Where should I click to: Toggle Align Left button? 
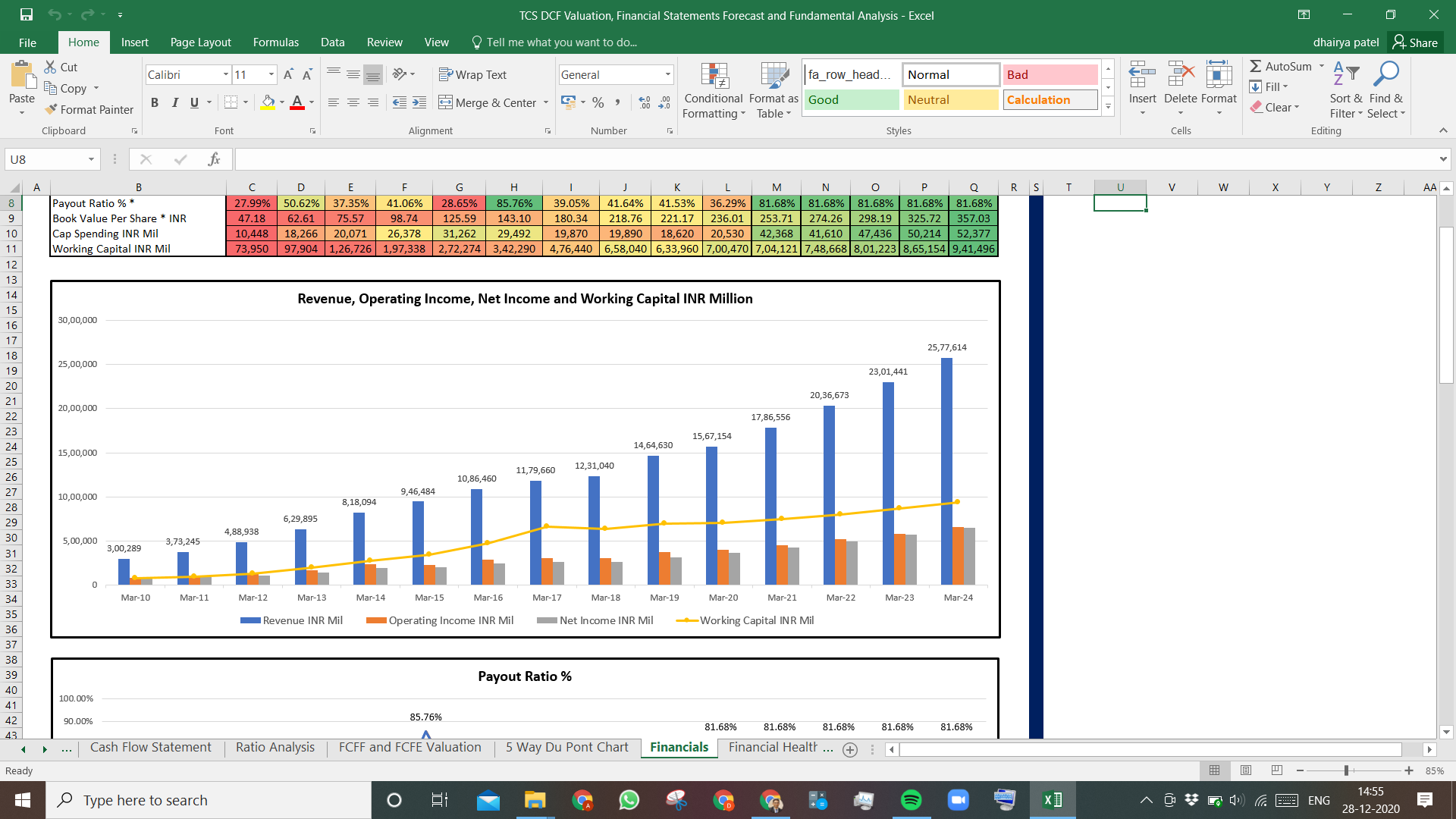pyautogui.click(x=333, y=102)
